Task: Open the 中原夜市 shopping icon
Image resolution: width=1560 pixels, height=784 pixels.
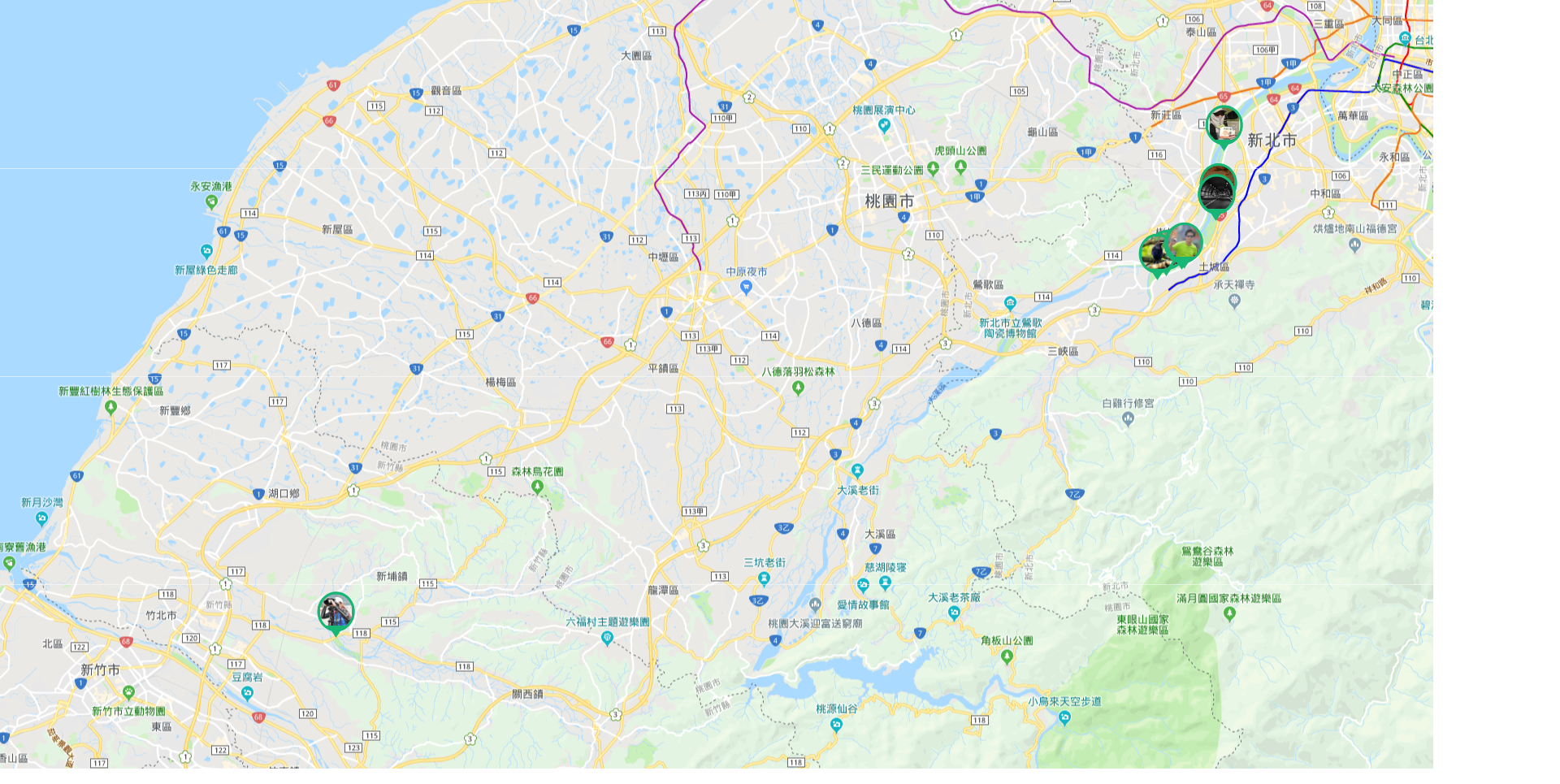Action: click(x=746, y=288)
